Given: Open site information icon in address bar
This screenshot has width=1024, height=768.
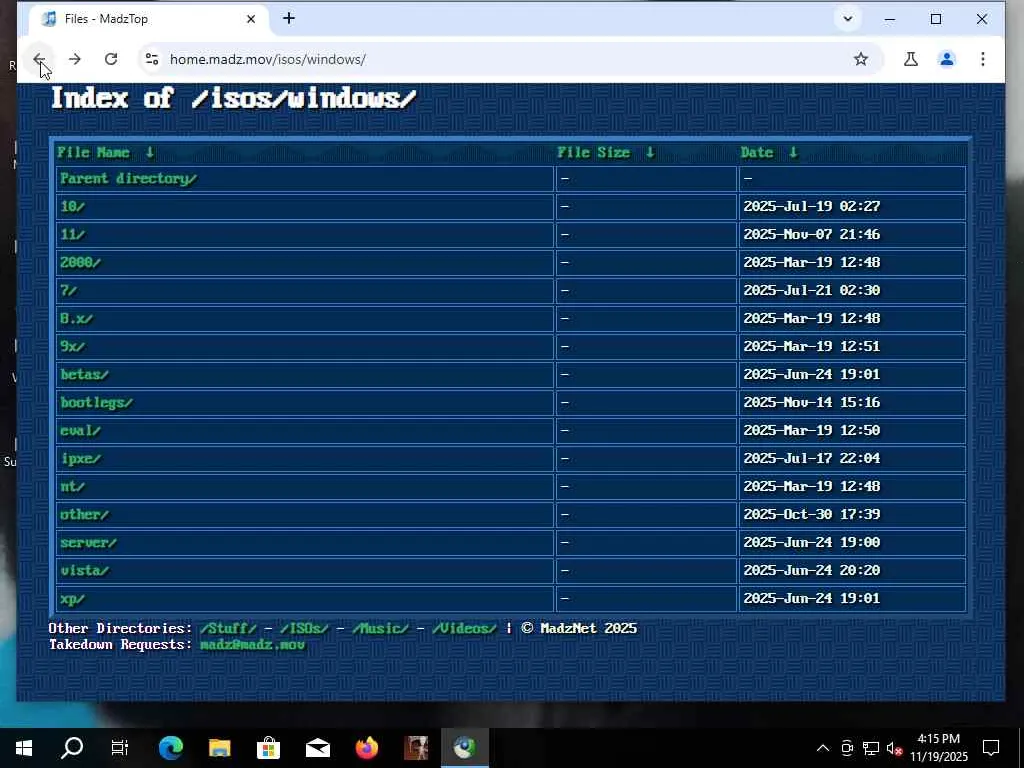Looking at the screenshot, I should coord(152,59).
